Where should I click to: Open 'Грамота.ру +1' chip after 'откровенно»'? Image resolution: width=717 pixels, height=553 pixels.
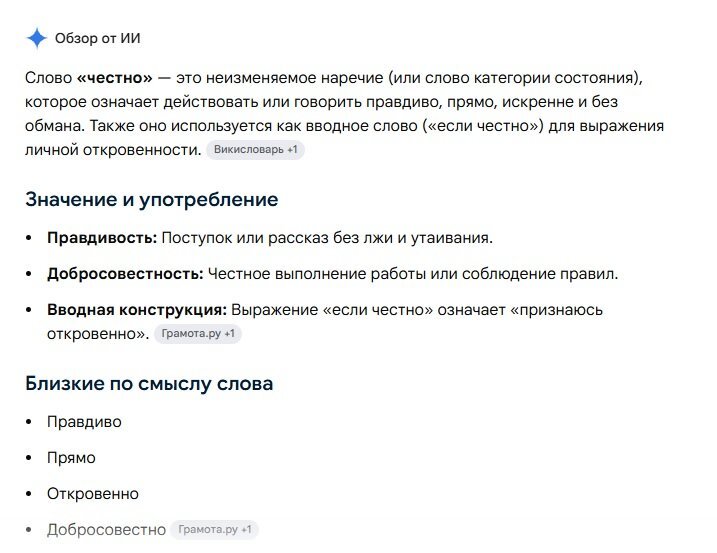pyautogui.click(x=198, y=333)
